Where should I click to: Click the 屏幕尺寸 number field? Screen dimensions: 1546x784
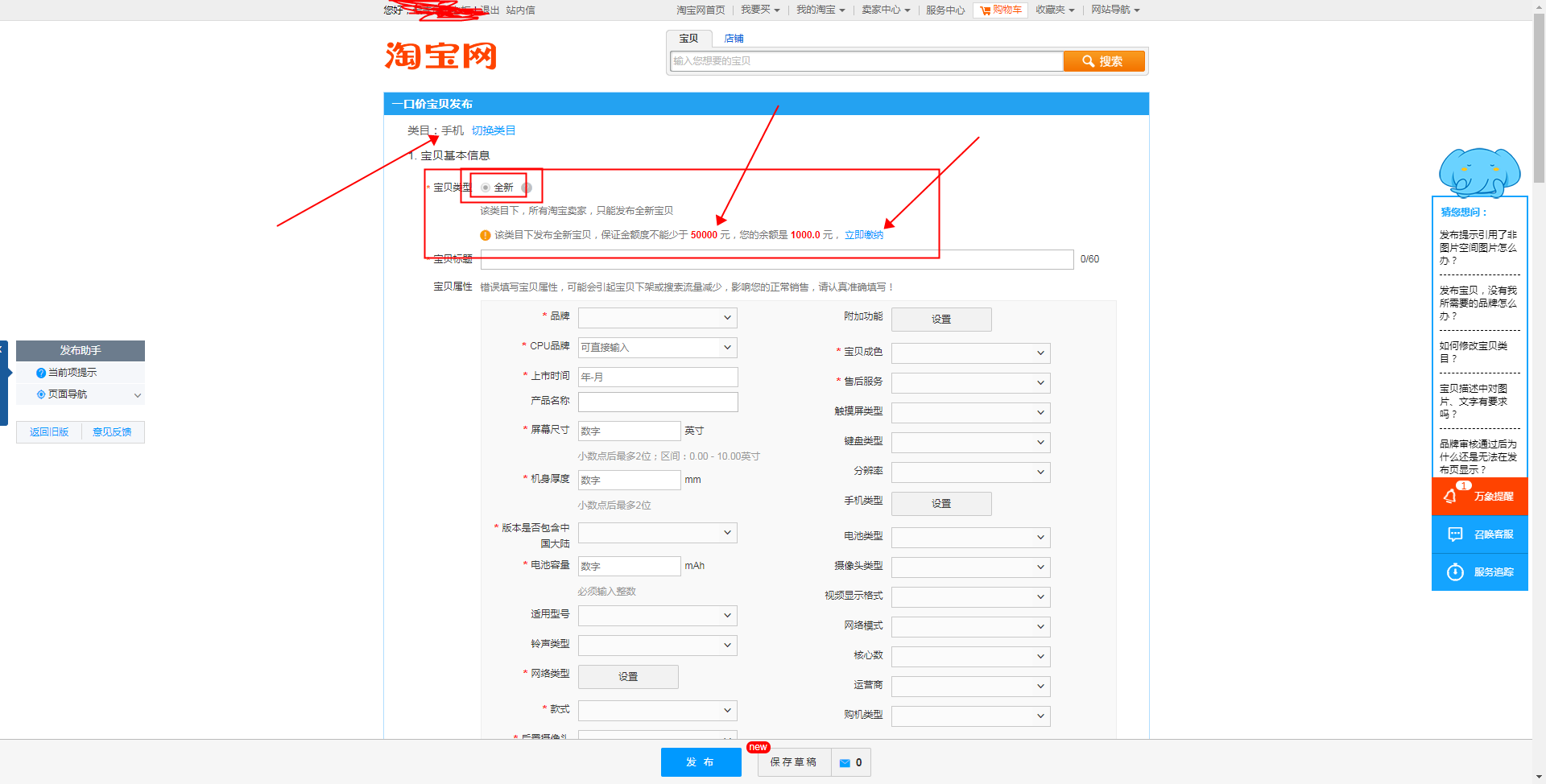click(630, 431)
